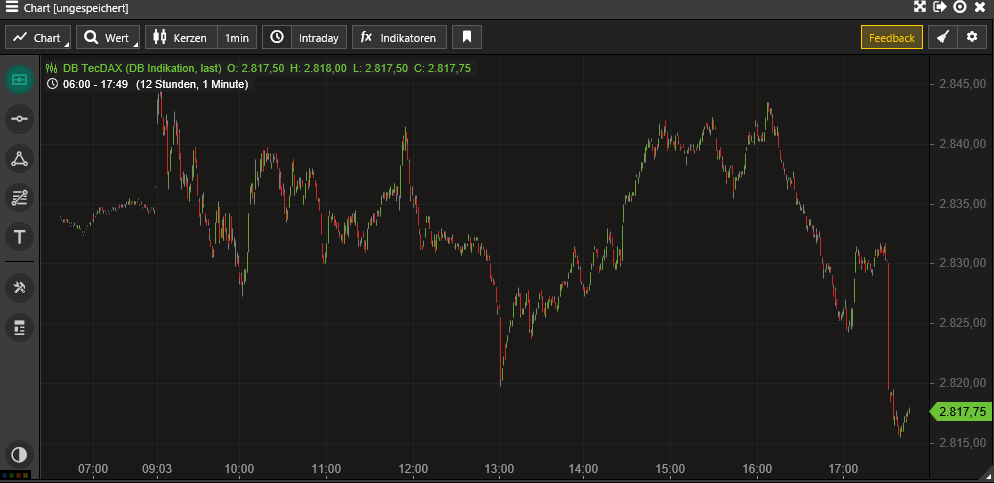Open the hamburger menu in title bar

pos(13,7)
